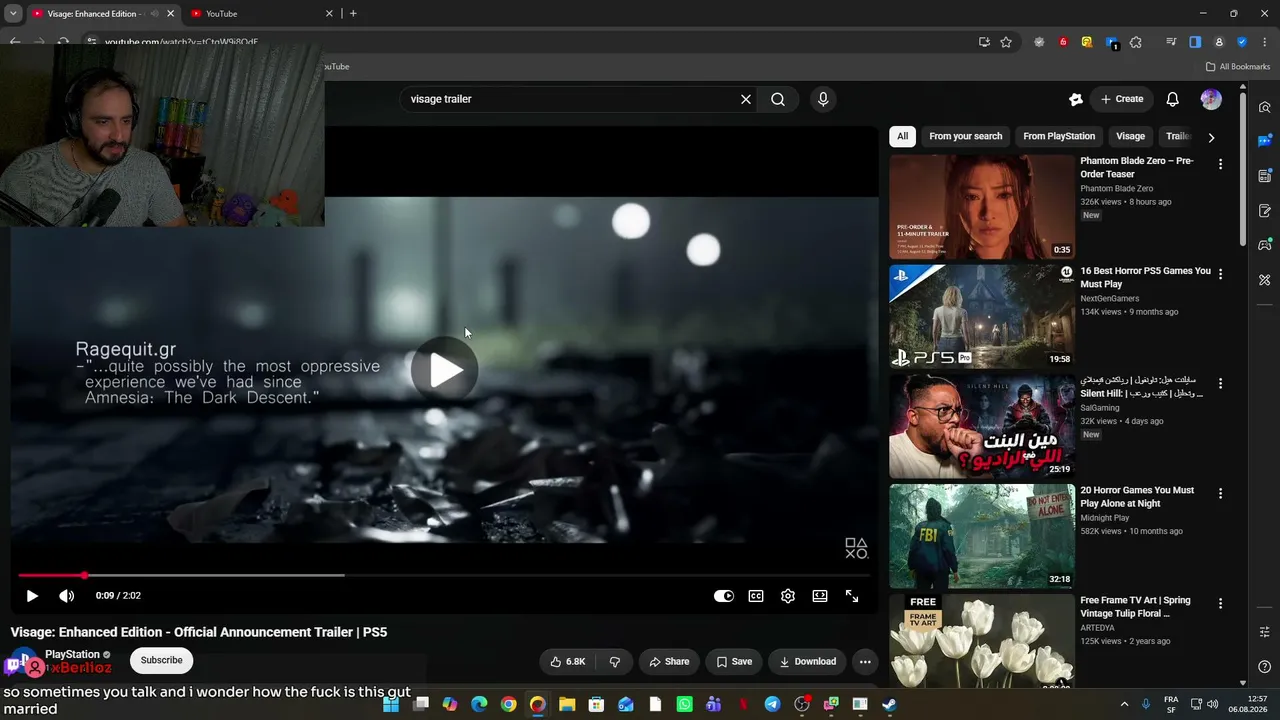Show more filter chips with the right arrow
The height and width of the screenshot is (720, 1280).
point(1211,137)
